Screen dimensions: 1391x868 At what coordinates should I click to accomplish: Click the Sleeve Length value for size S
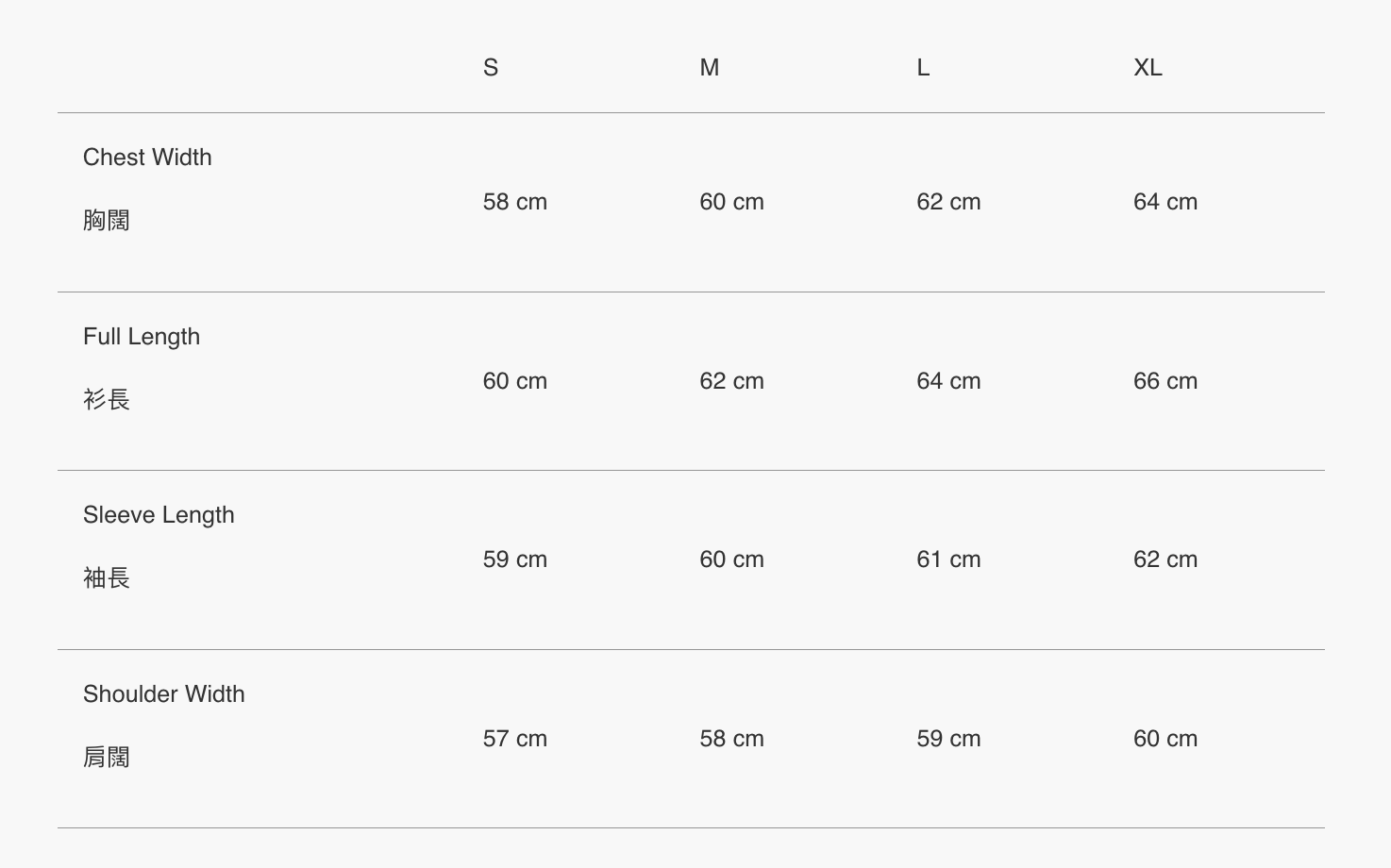[x=515, y=559]
